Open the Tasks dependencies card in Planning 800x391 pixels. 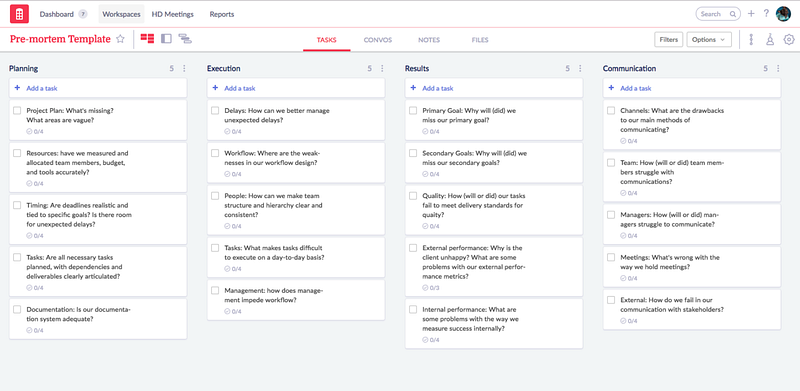coord(98,272)
